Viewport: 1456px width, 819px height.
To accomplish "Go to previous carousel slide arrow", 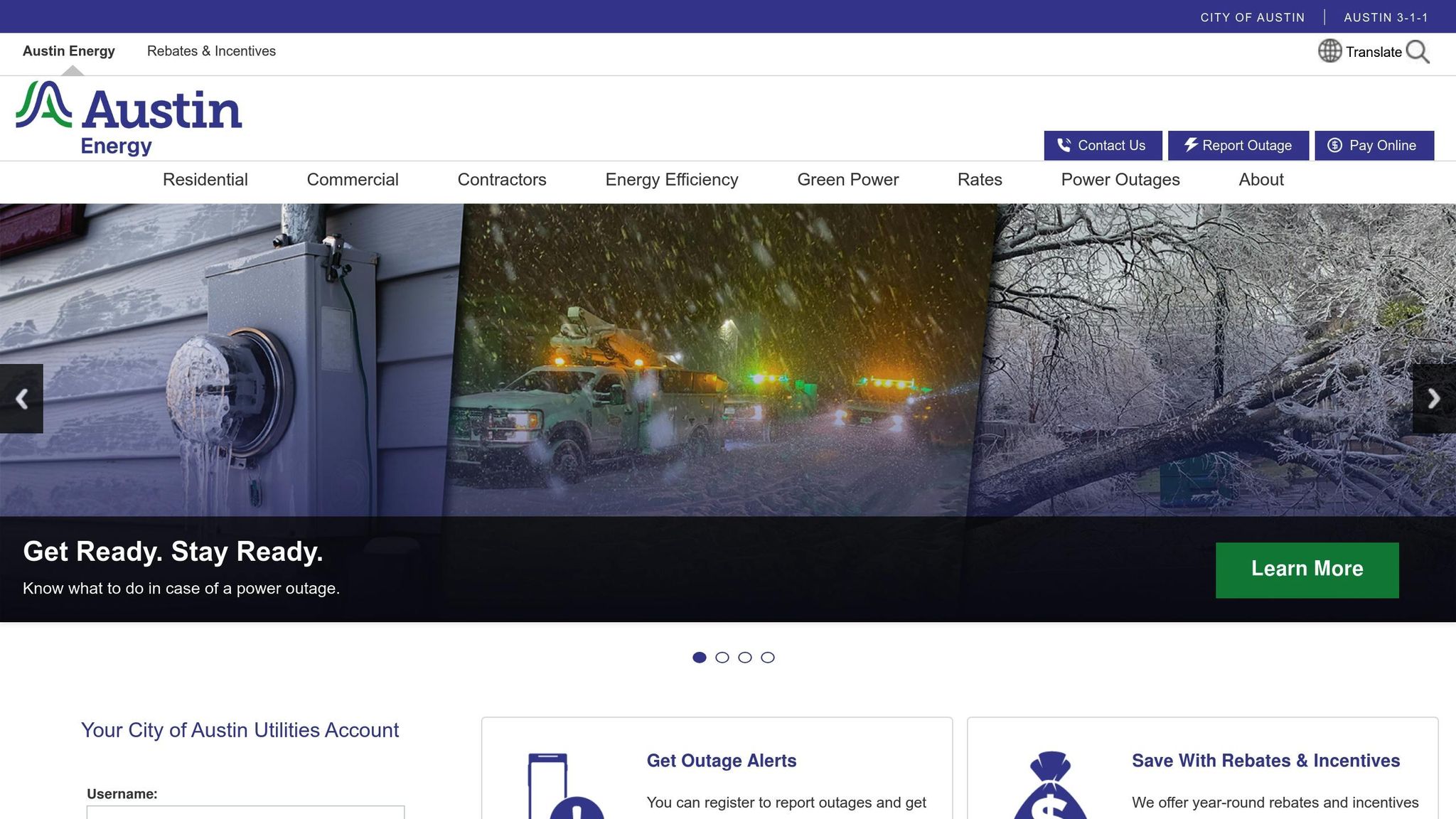I will pyautogui.click(x=21, y=399).
